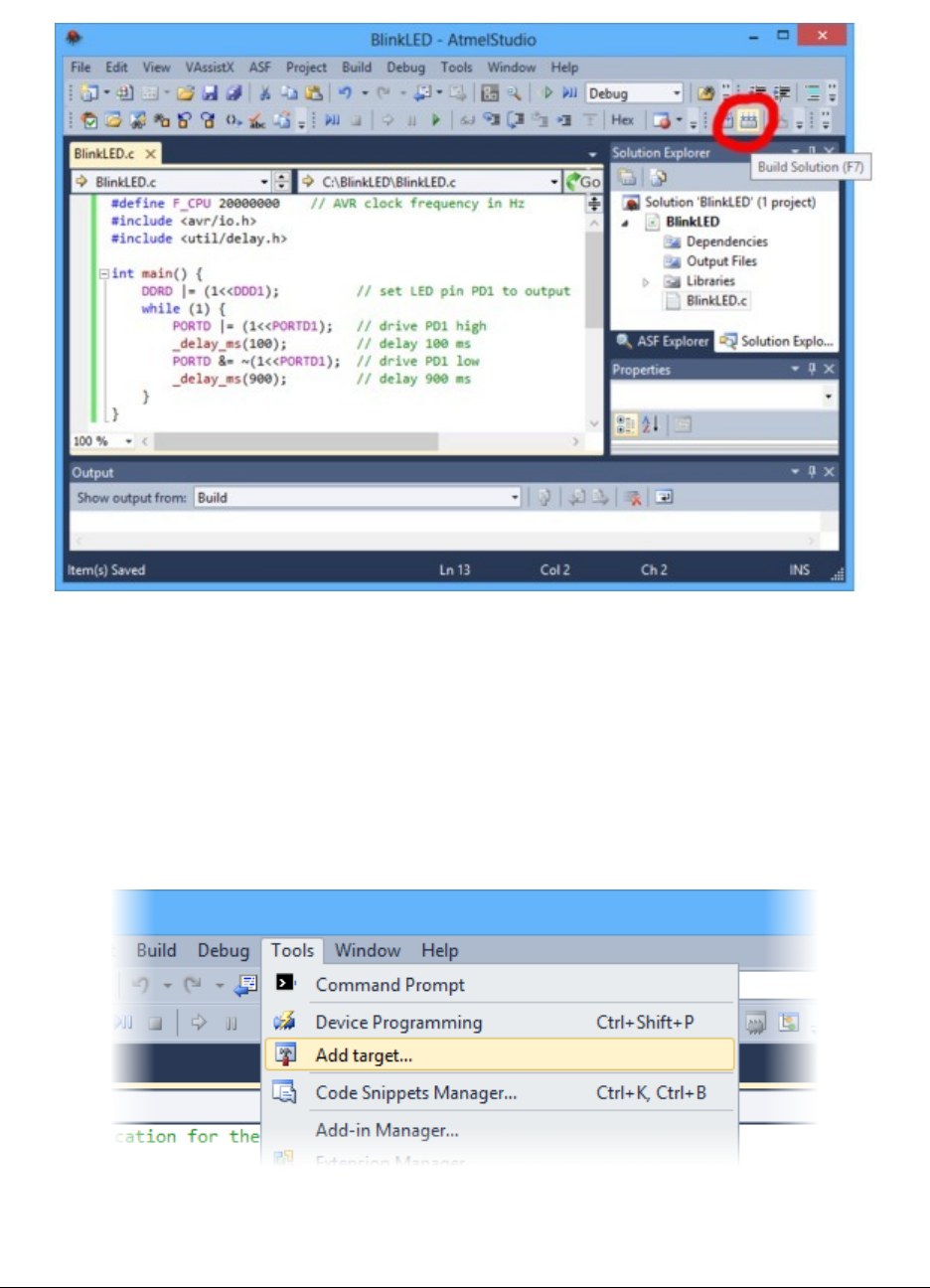Click the Paste icon in AtmelStudio toolbar
The width and height of the screenshot is (930, 1288).
coord(313,93)
